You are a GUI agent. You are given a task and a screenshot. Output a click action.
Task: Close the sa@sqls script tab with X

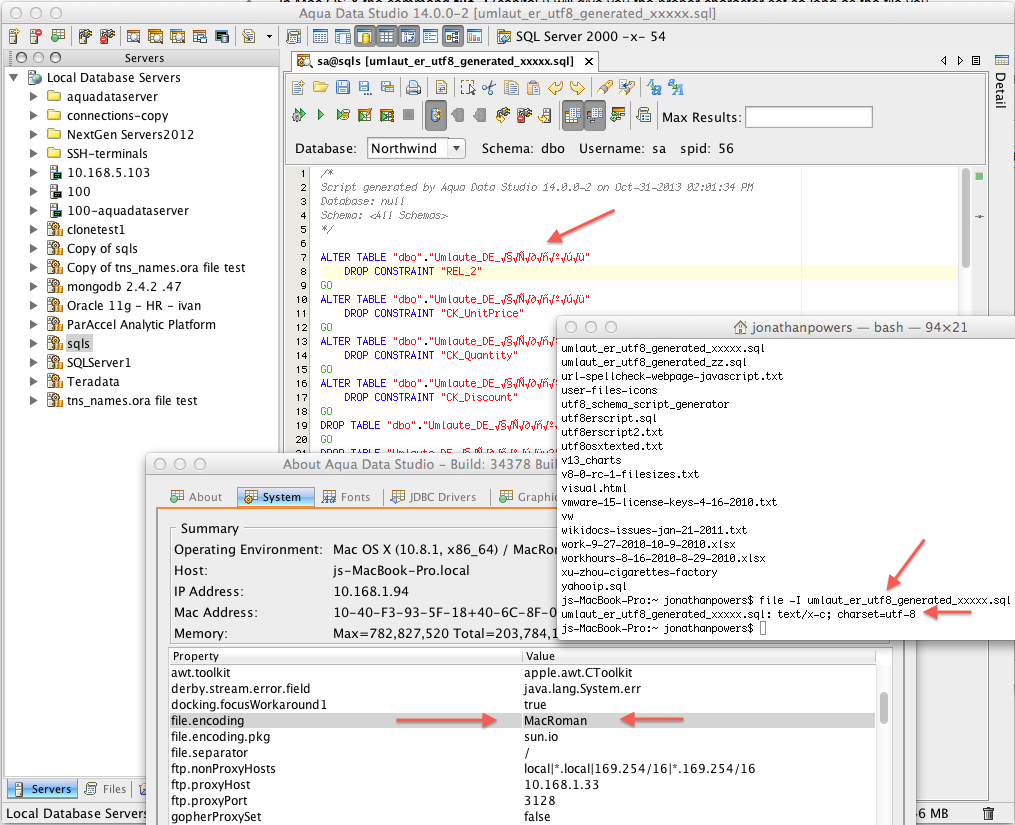tap(588, 62)
